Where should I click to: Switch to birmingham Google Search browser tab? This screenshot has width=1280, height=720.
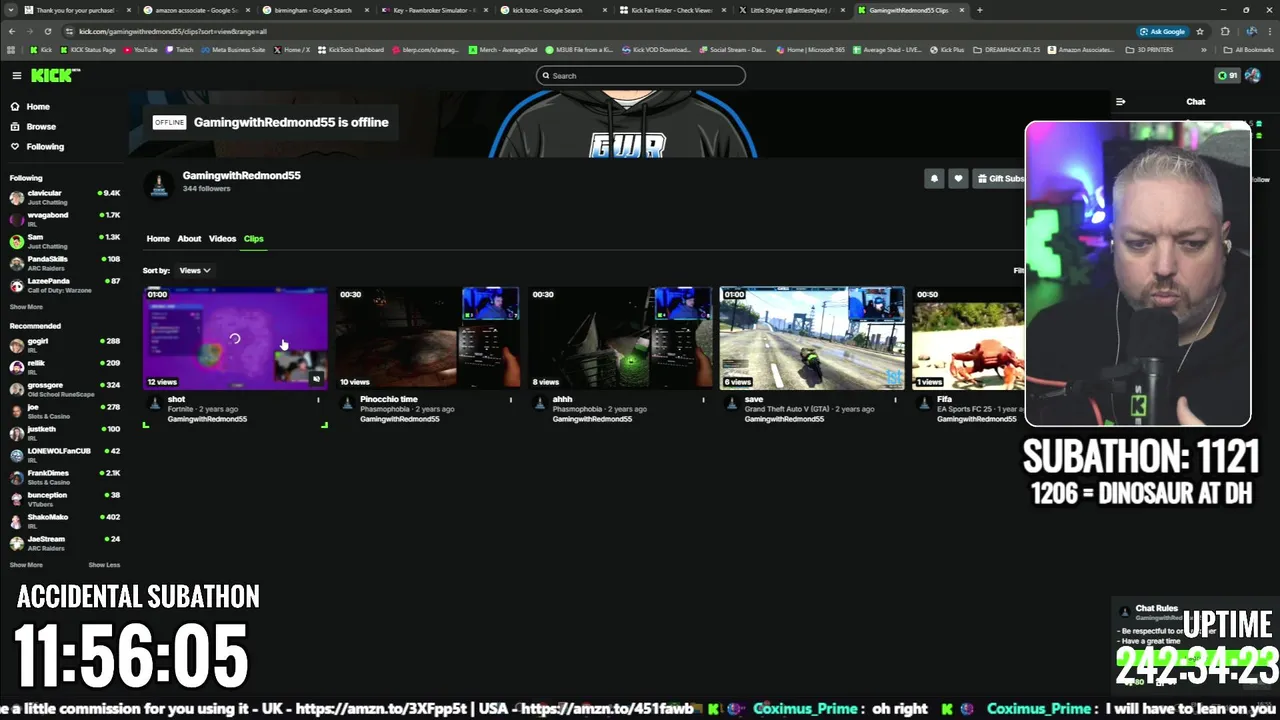click(312, 10)
